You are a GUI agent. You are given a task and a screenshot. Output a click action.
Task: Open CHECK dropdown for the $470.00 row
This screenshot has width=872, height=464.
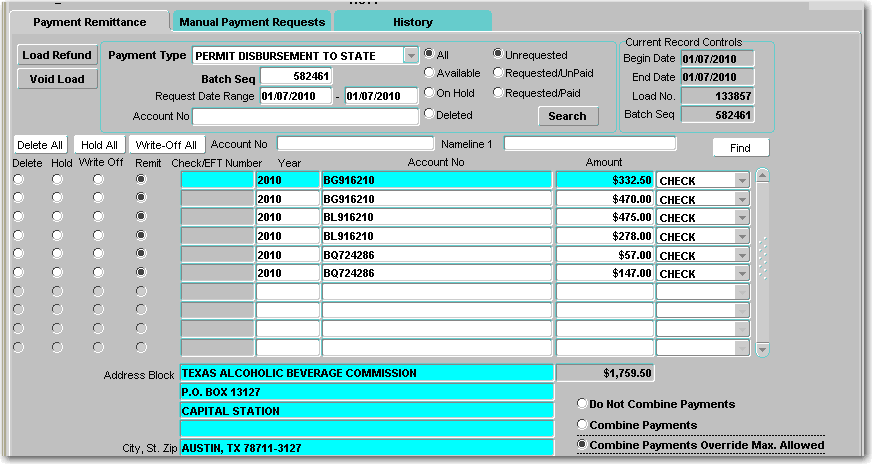click(x=742, y=199)
